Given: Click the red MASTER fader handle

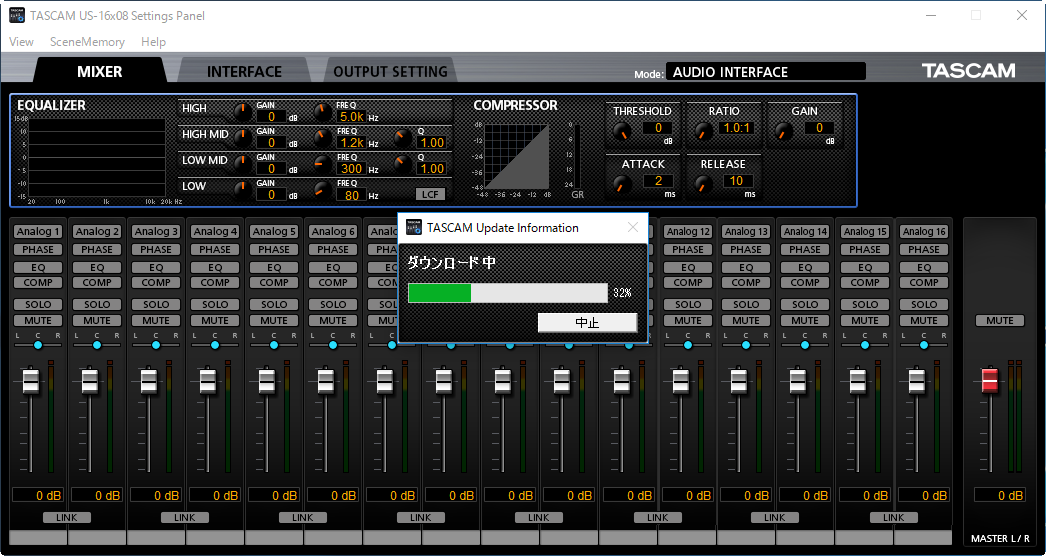Looking at the screenshot, I should pos(991,380).
